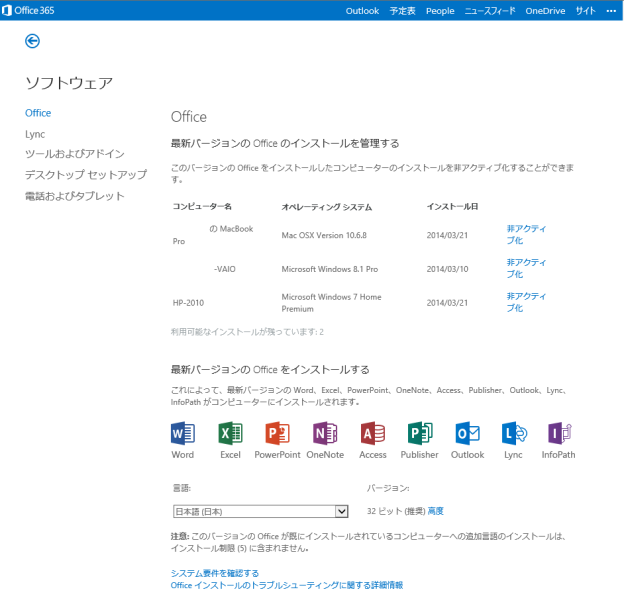Open 予定表 in the top navigation bar
The image size is (624, 608).
402,11
